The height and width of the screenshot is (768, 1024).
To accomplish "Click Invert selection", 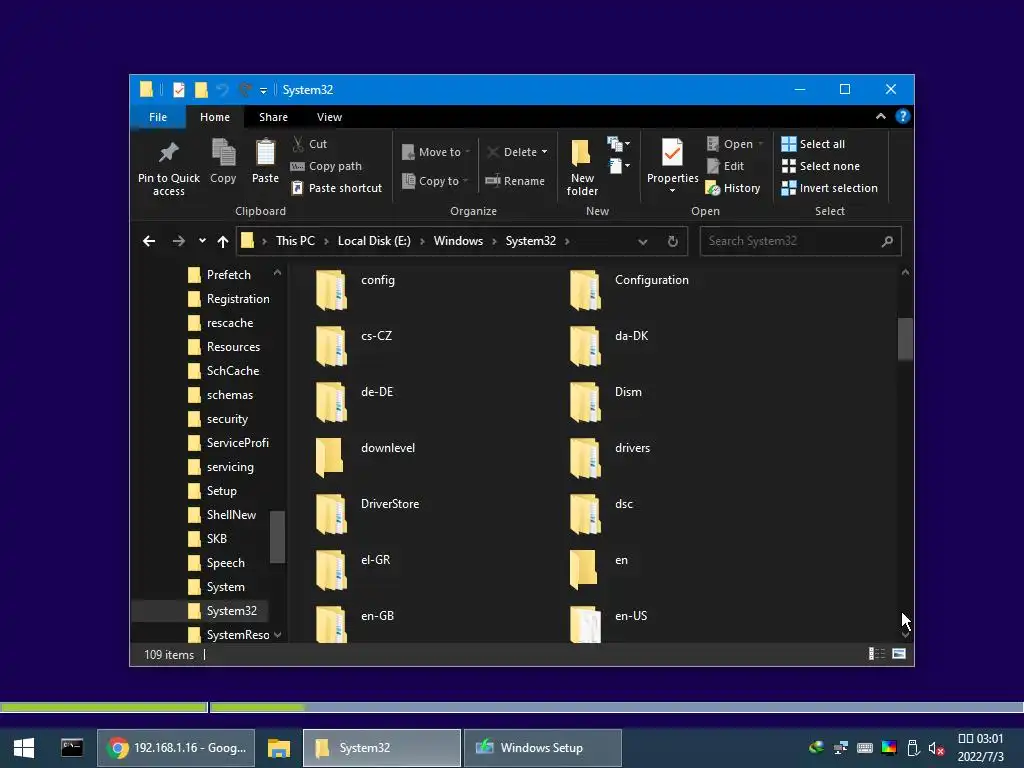I will tap(830, 188).
